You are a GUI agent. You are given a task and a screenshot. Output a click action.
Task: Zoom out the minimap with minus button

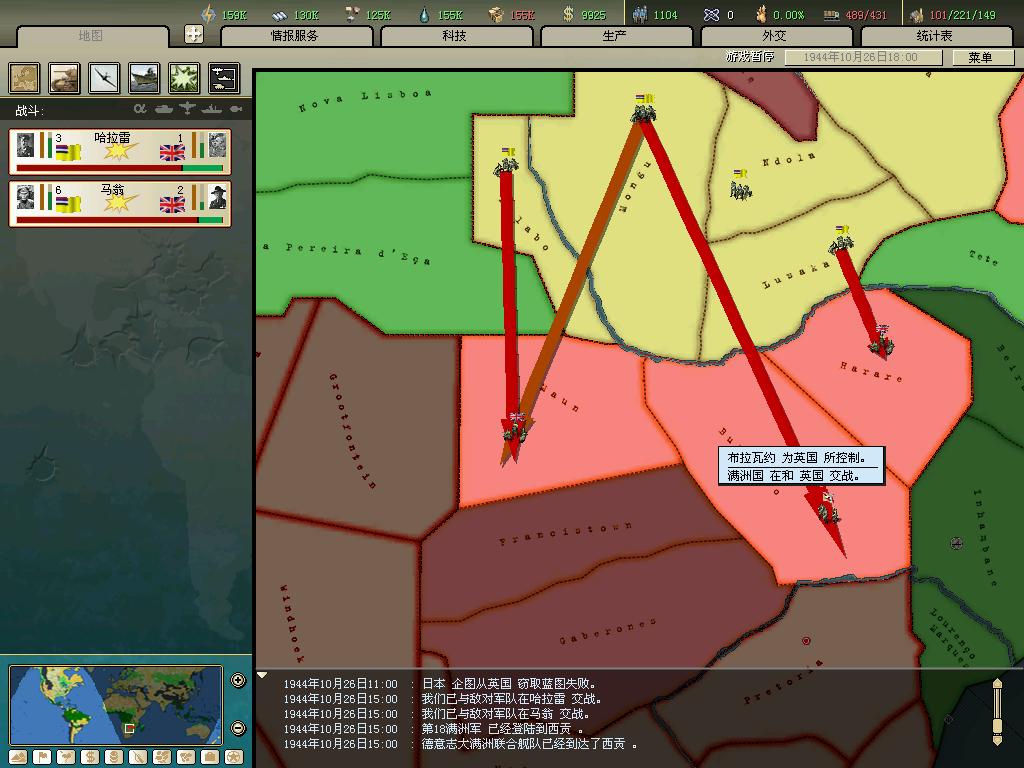(x=238, y=728)
